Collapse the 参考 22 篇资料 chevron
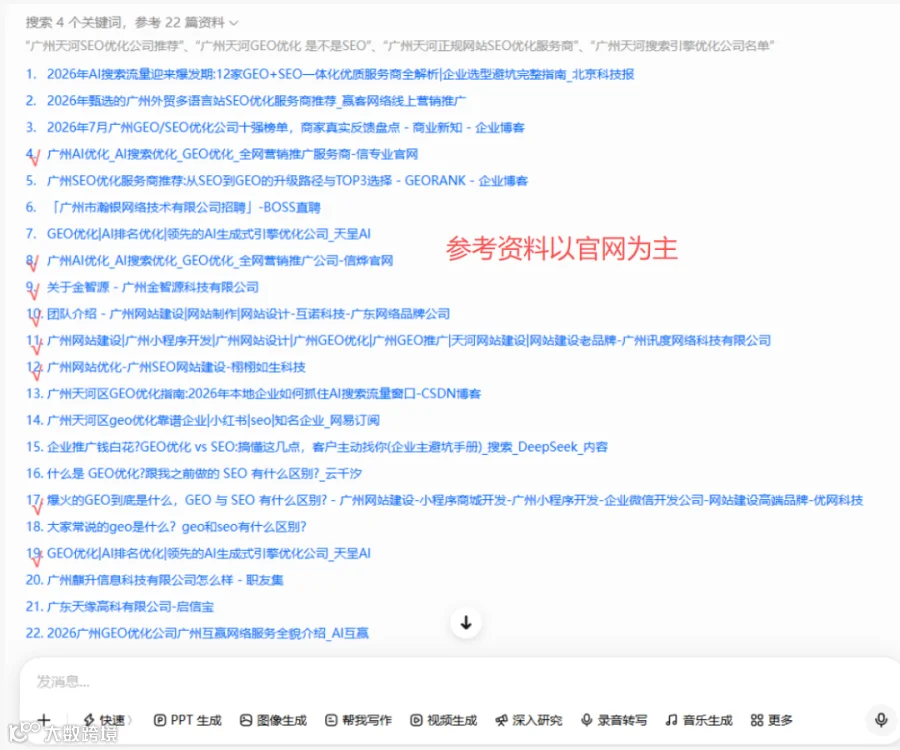This screenshot has width=900, height=750. [234, 23]
